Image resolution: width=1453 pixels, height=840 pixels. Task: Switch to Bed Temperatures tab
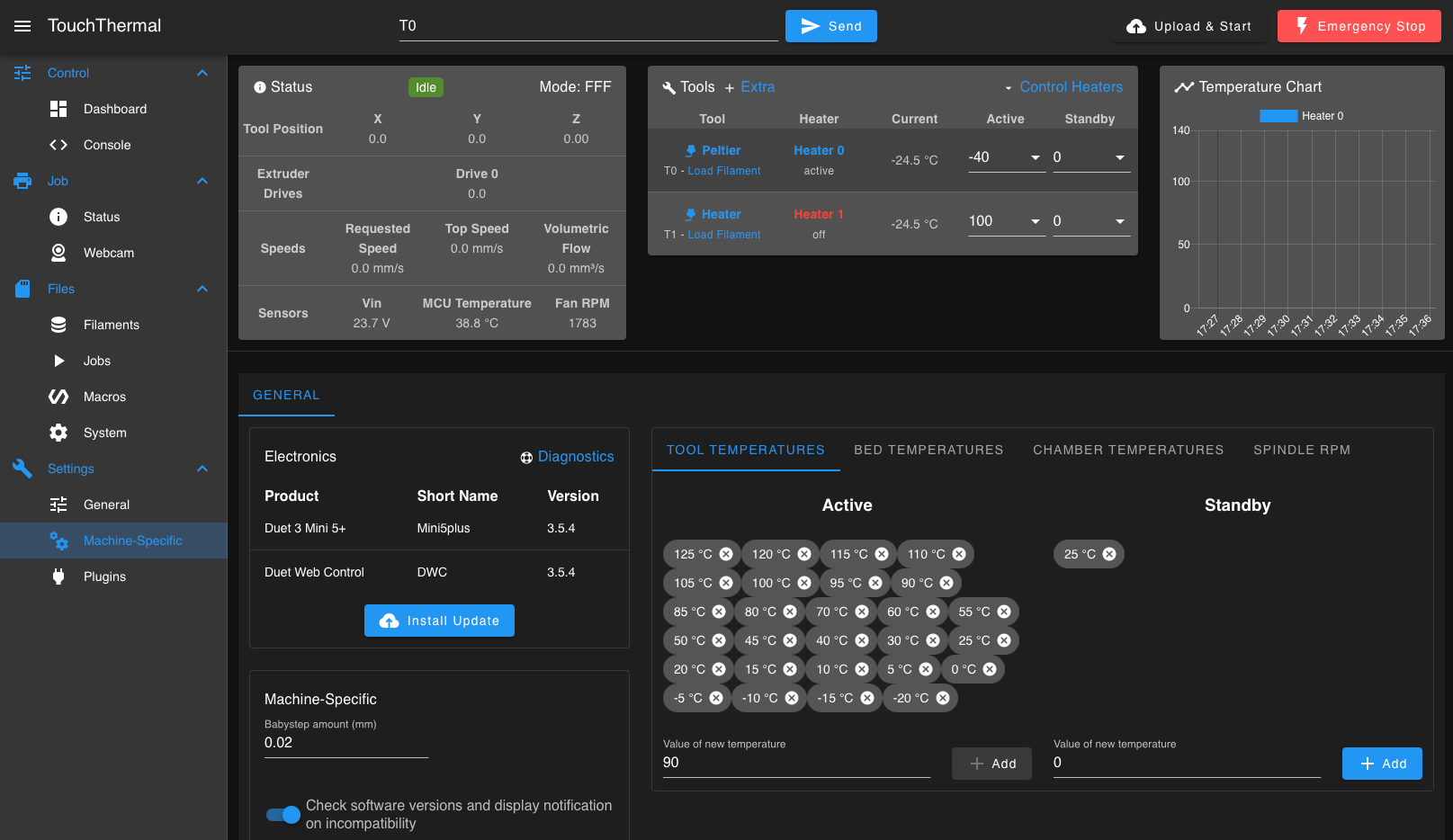point(928,450)
